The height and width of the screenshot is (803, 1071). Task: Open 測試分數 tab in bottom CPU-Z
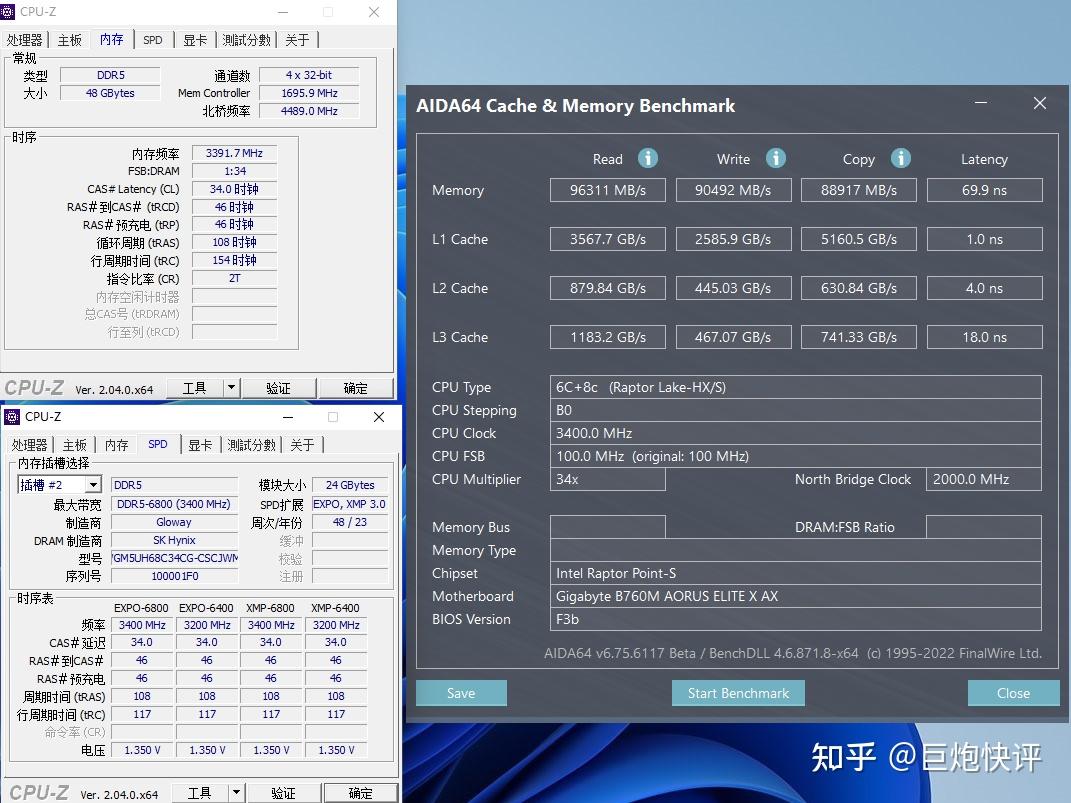(251, 445)
